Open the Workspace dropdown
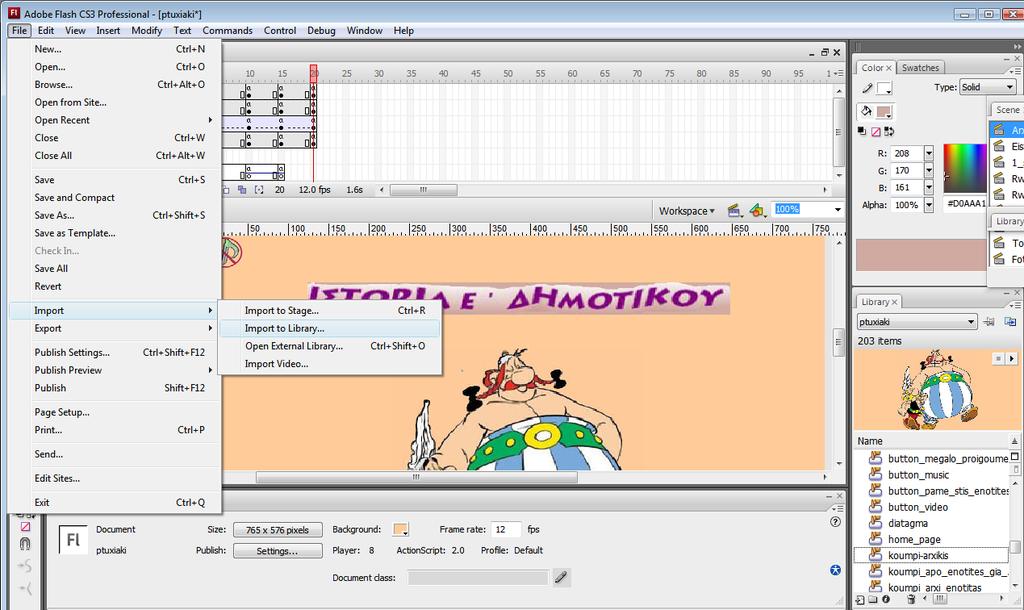Viewport: 1024px width, 610px height. coord(686,211)
